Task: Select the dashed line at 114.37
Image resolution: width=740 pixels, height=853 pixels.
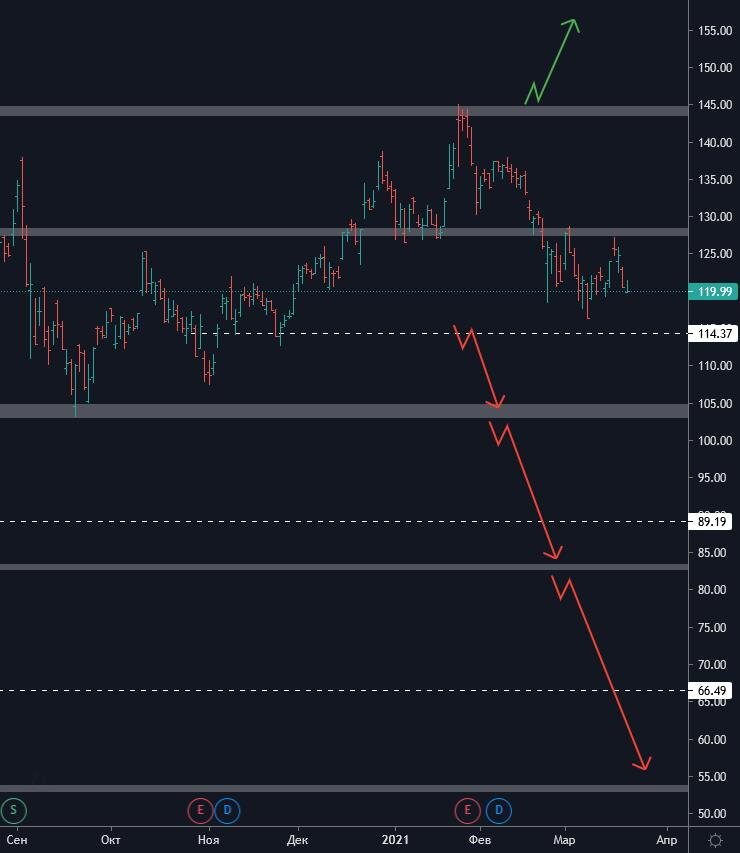Action: click(441, 333)
